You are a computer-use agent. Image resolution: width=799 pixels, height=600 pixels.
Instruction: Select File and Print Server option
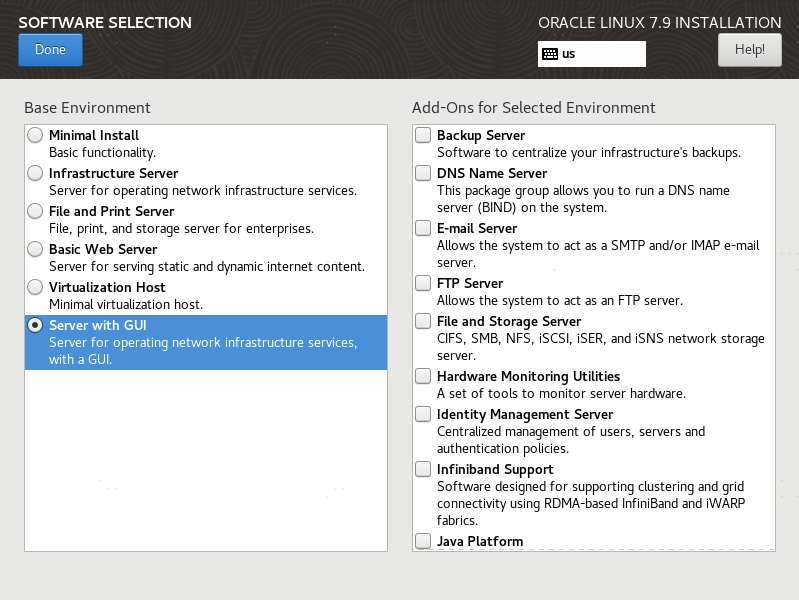click(x=36, y=211)
